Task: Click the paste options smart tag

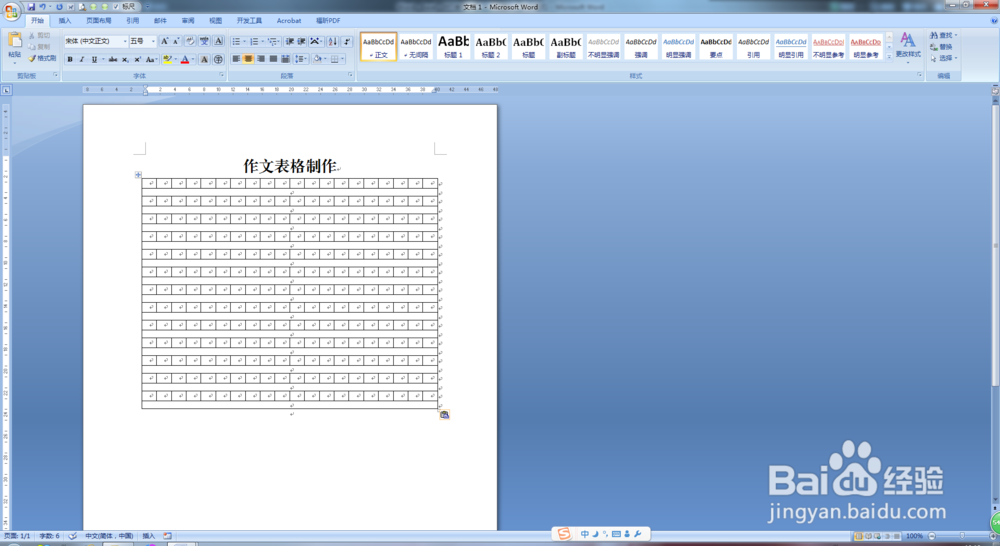Action: (445, 415)
